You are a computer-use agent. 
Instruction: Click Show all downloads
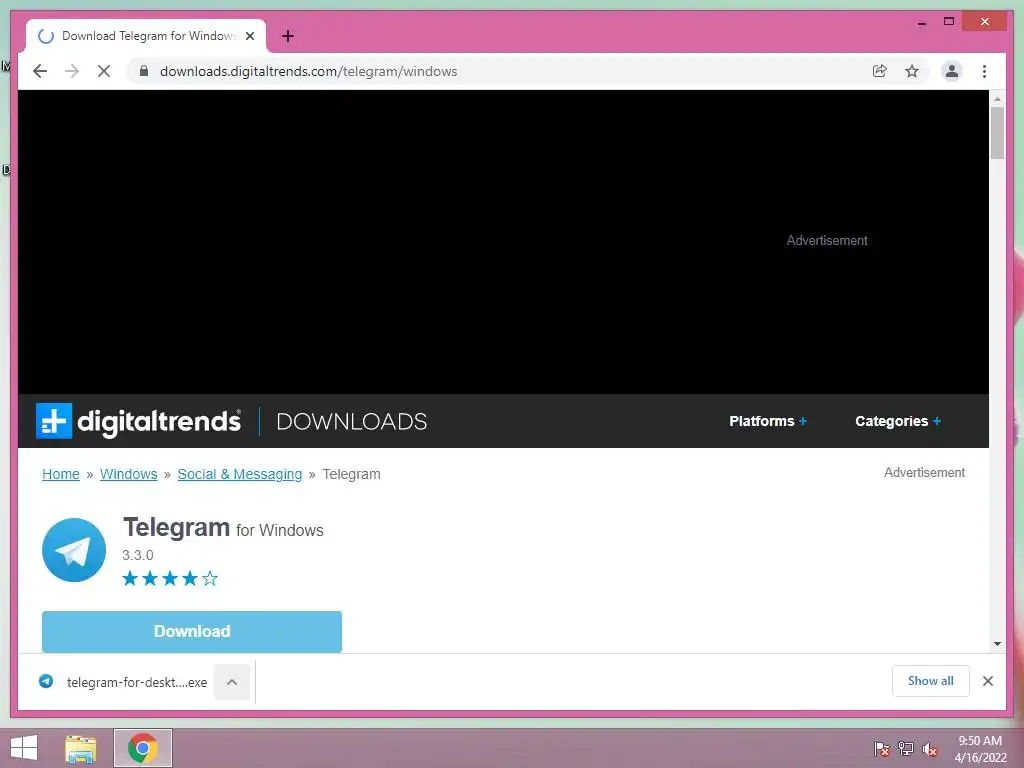point(931,681)
